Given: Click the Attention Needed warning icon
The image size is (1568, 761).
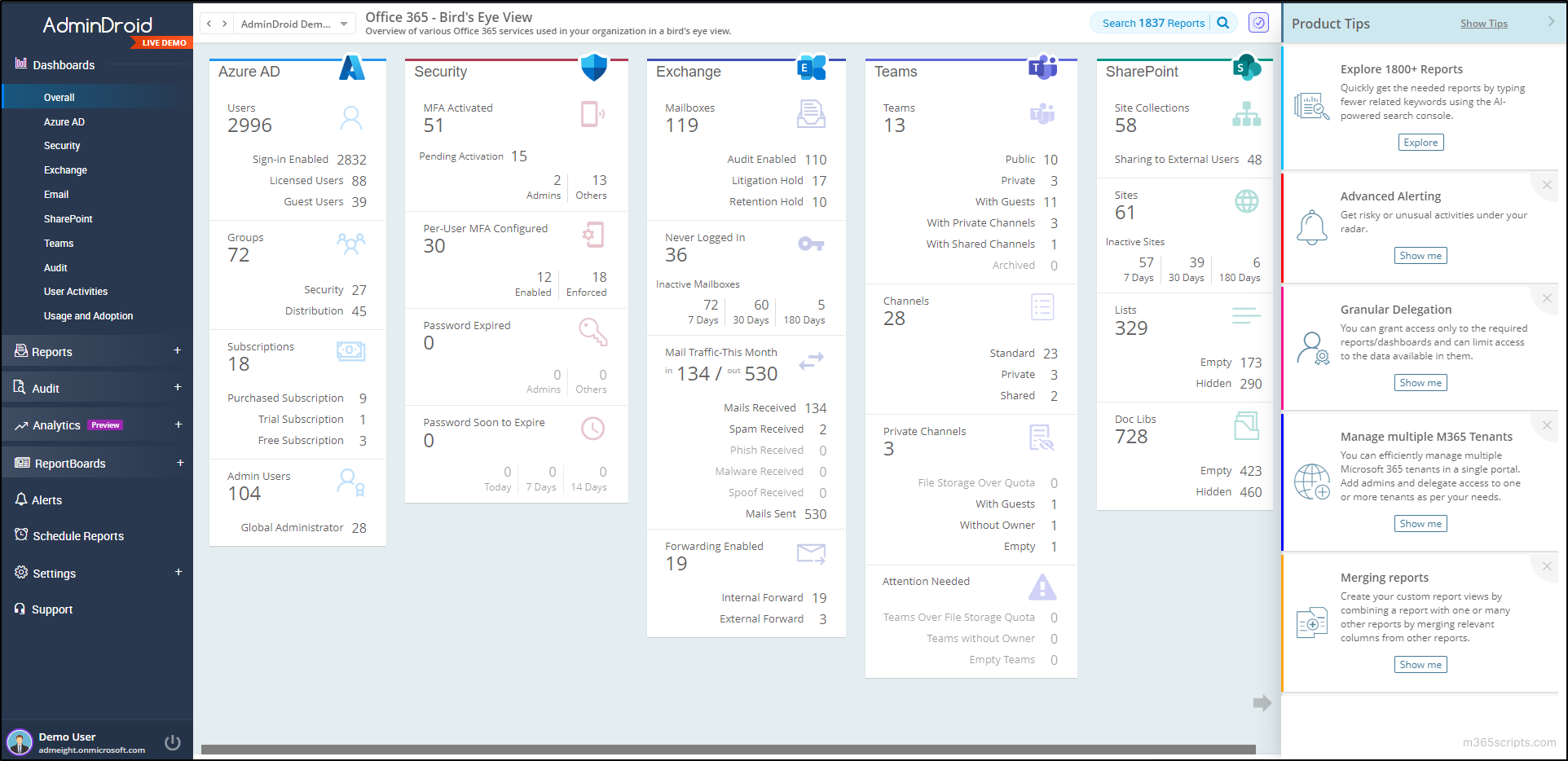Looking at the screenshot, I should (x=1042, y=587).
